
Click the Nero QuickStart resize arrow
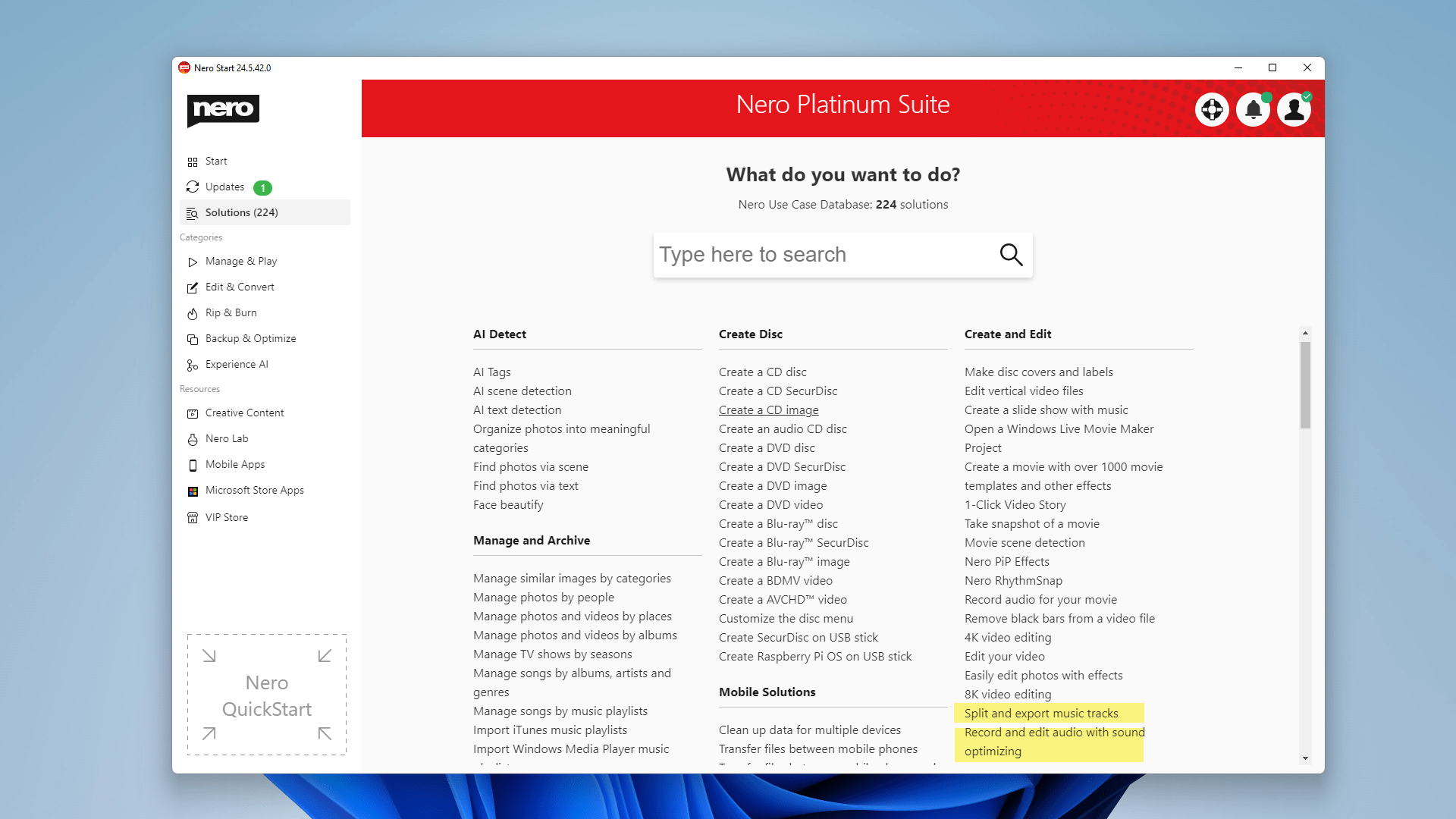pyautogui.click(x=209, y=656)
